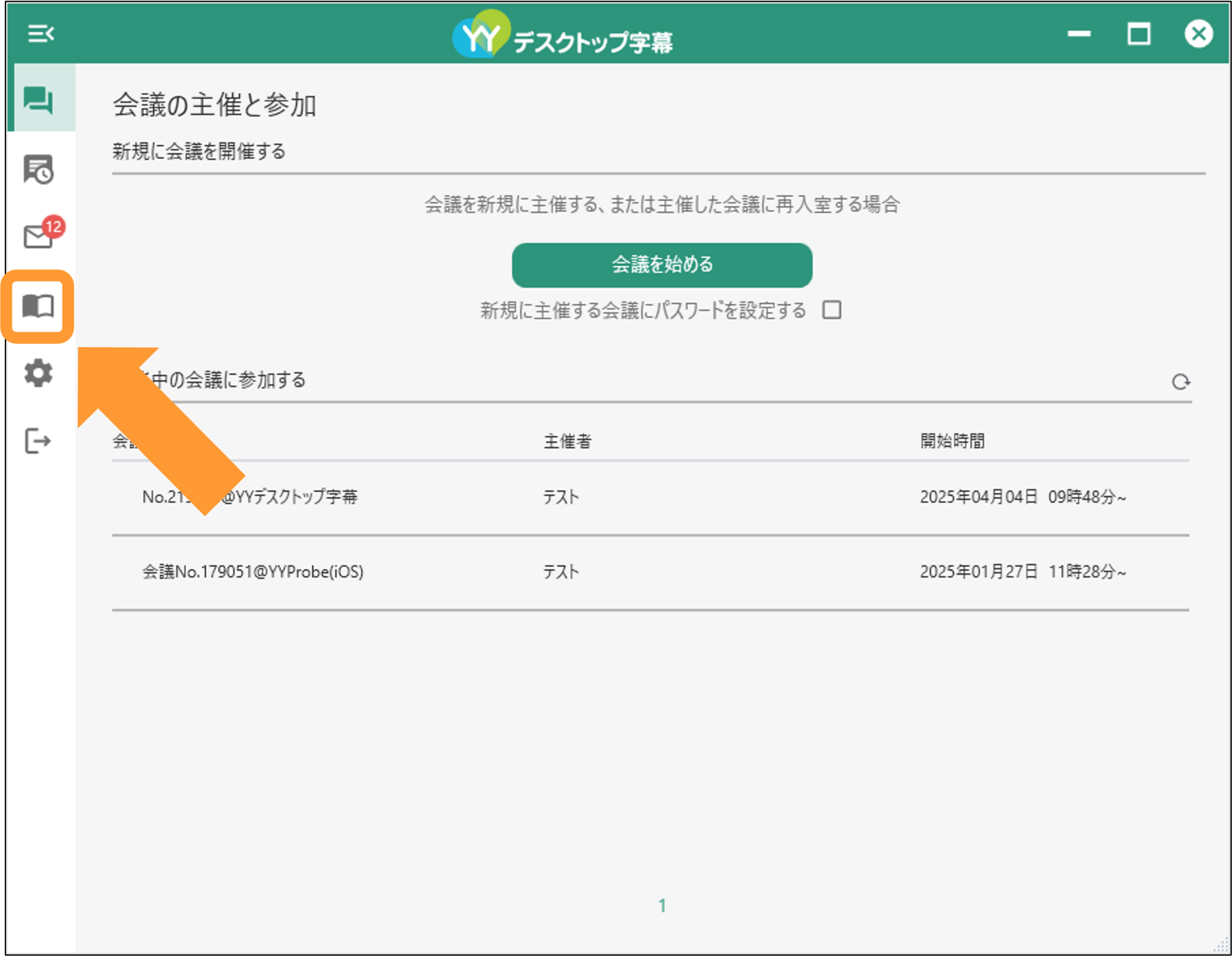1232x956 pixels.
Task: Open the highlighted book dictionary icon
Action: click(x=38, y=306)
